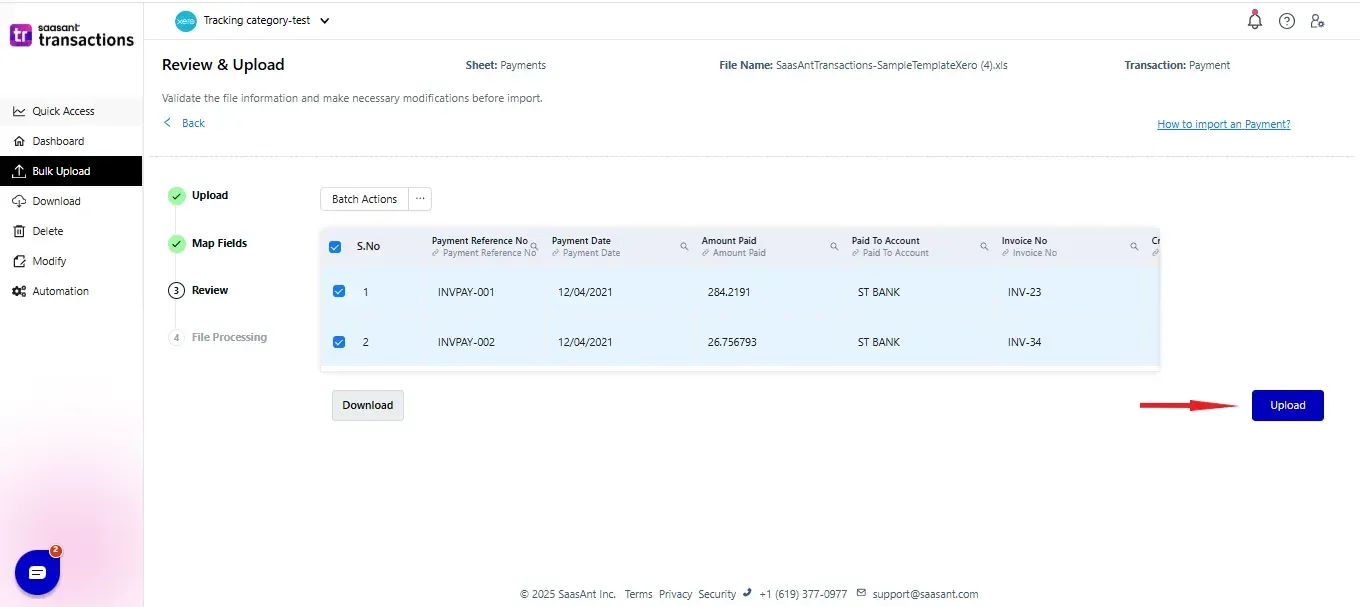Open the user settings icon

point(1317,21)
